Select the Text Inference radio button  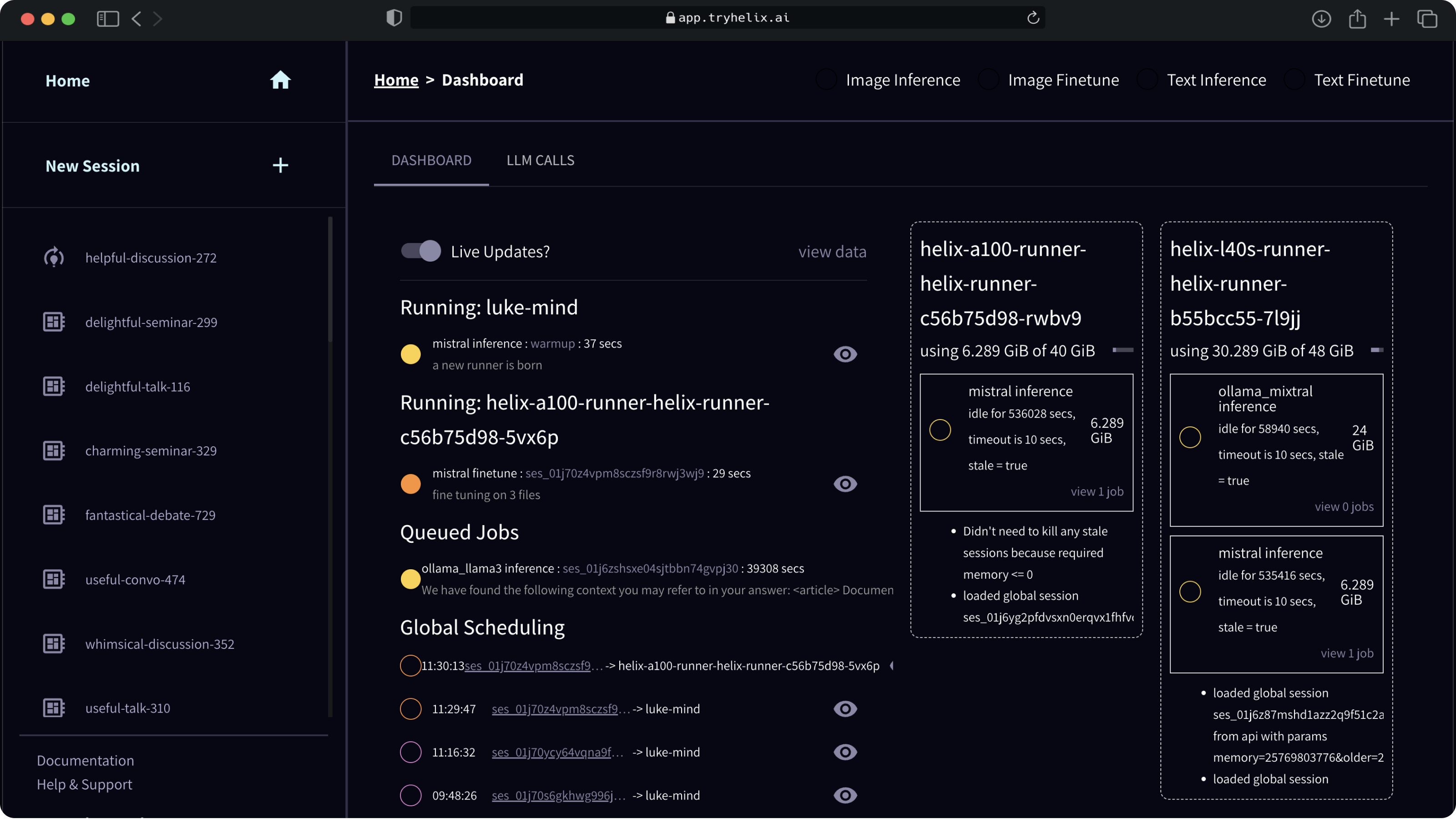1148,80
